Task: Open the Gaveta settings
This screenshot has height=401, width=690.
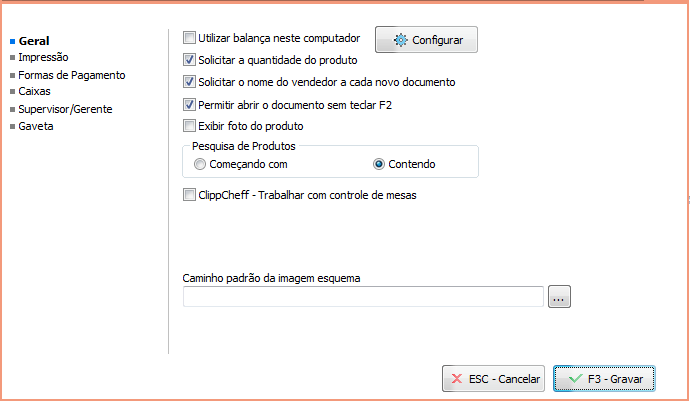Action: [x=36, y=126]
